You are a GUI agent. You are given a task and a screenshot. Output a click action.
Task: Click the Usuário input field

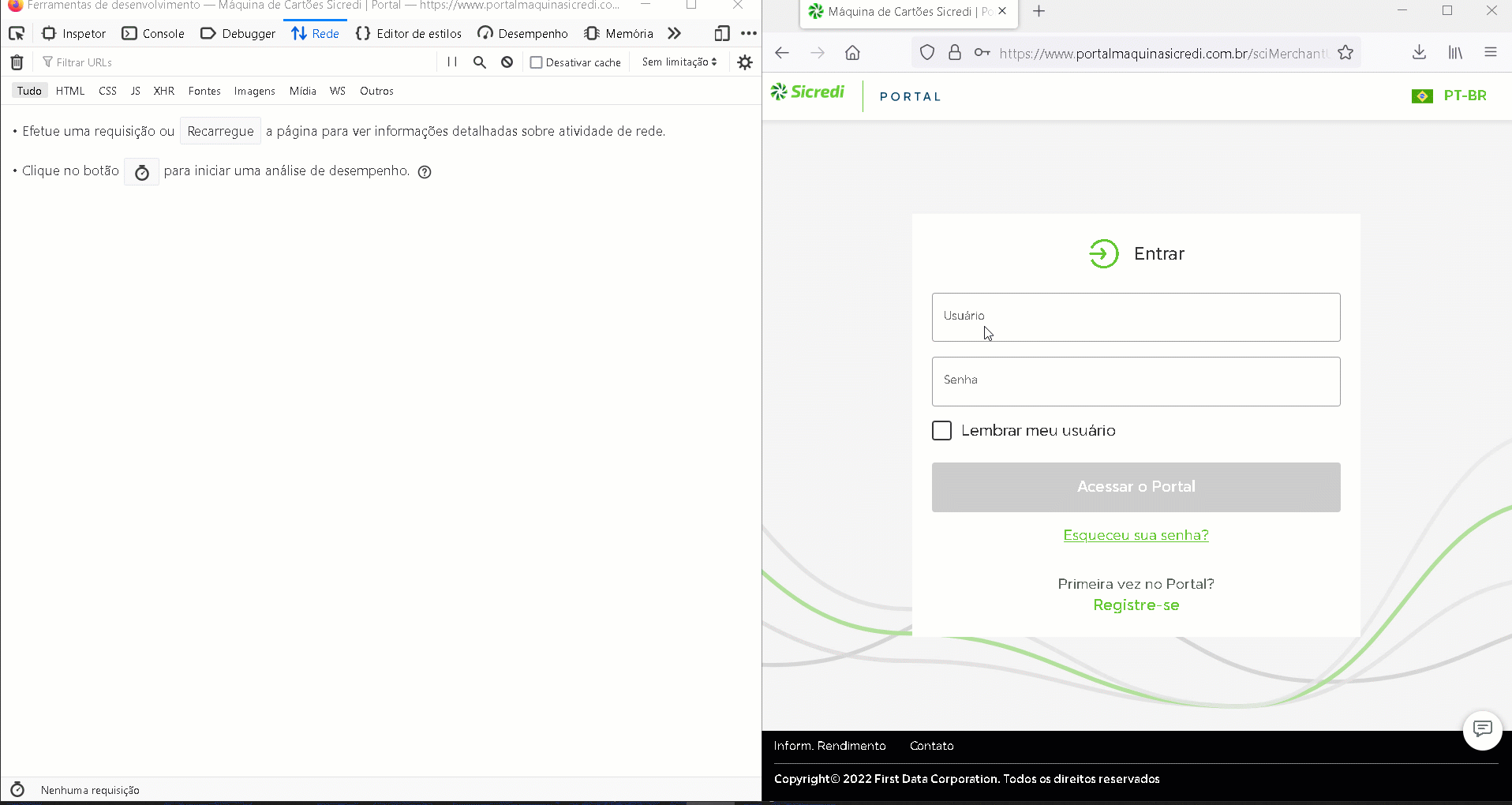click(x=1136, y=317)
